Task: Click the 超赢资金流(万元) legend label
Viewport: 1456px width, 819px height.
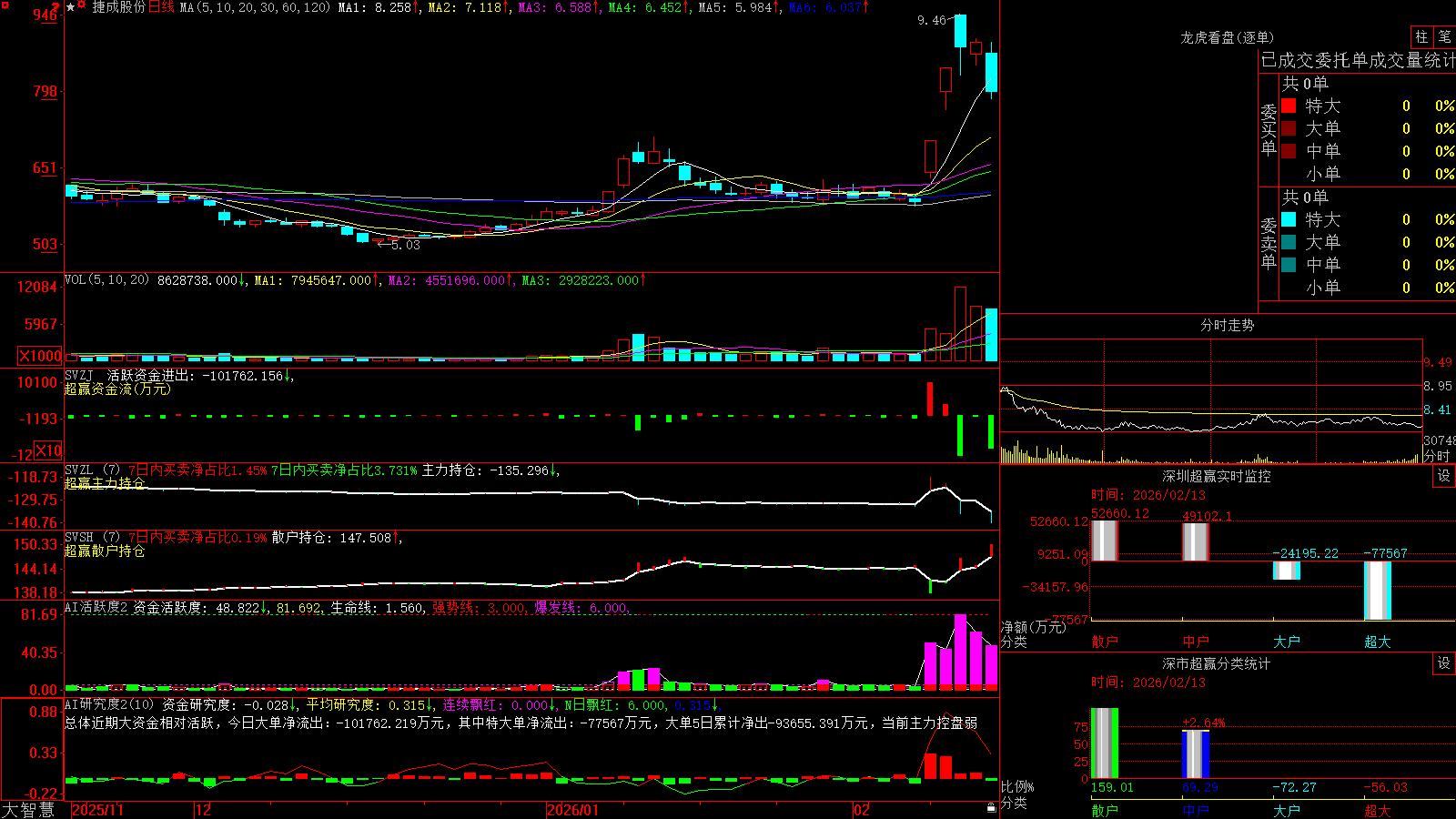Action: [117, 389]
